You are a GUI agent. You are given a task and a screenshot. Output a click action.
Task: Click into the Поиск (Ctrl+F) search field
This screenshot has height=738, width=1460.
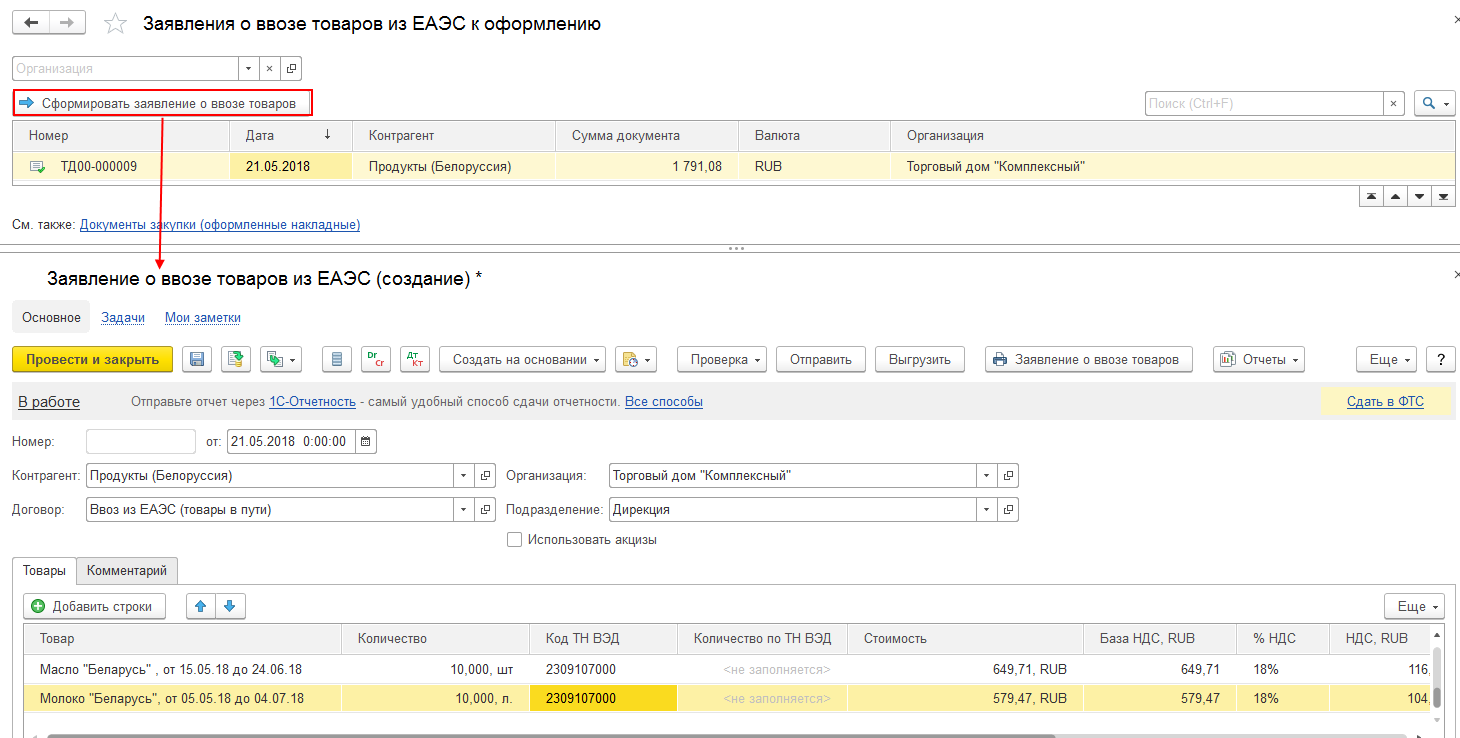[x=1264, y=103]
